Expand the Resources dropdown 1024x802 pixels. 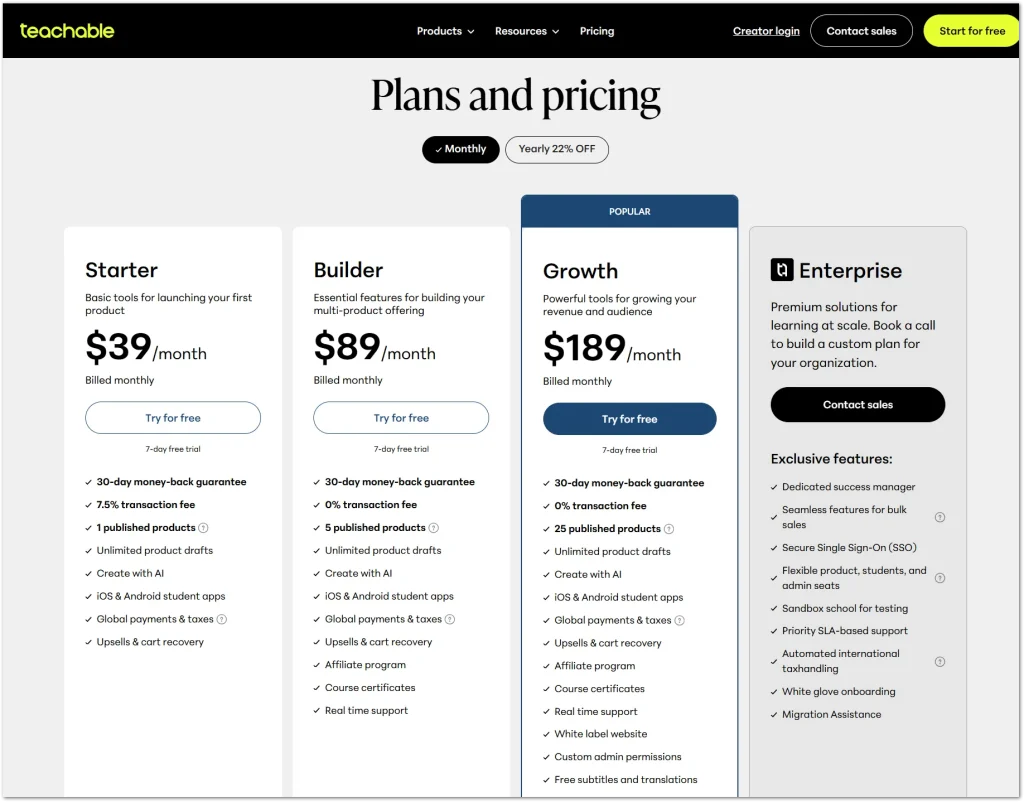tap(526, 31)
